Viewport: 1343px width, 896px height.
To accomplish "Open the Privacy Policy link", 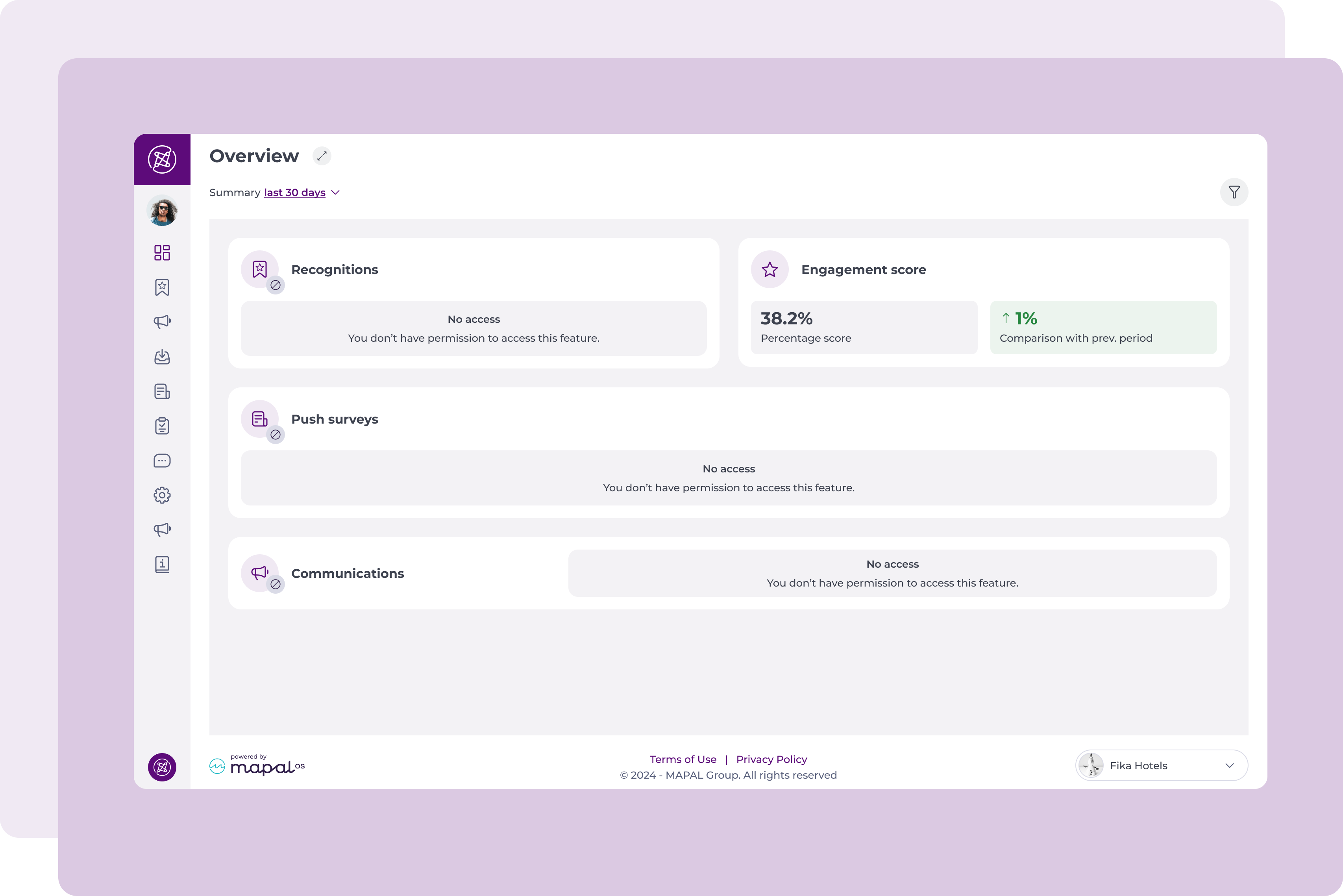I will coord(771,759).
